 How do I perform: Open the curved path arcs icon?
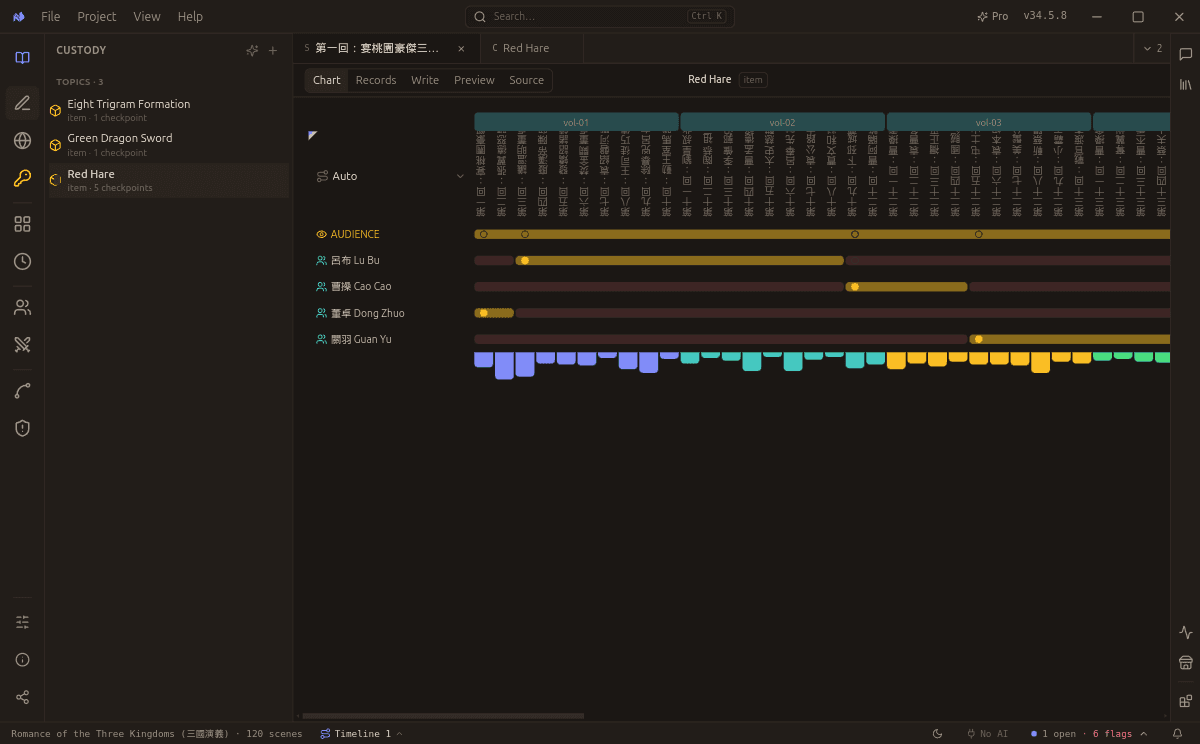click(x=22, y=390)
